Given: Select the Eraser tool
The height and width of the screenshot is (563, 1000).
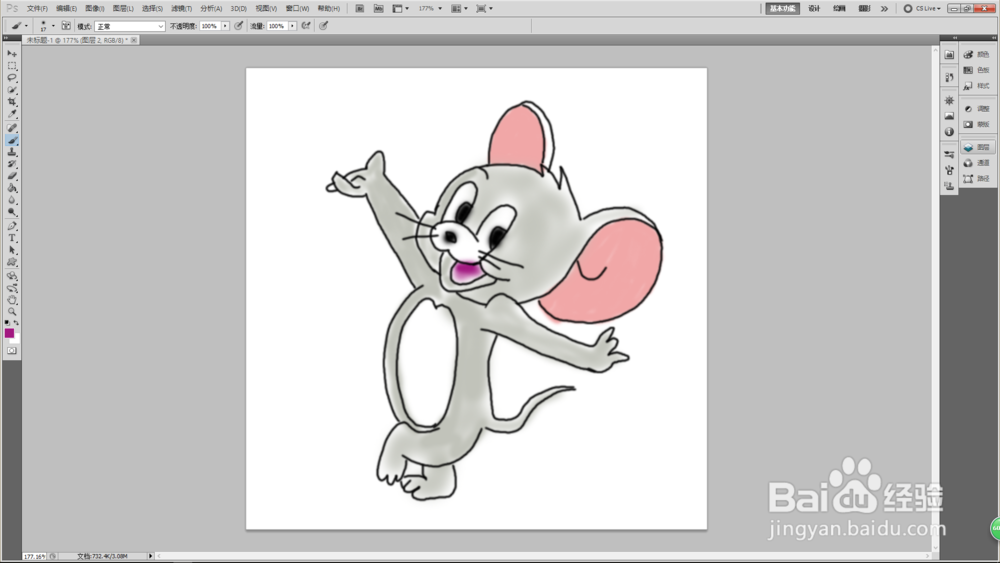Looking at the screenshot, I should (11, 177).
